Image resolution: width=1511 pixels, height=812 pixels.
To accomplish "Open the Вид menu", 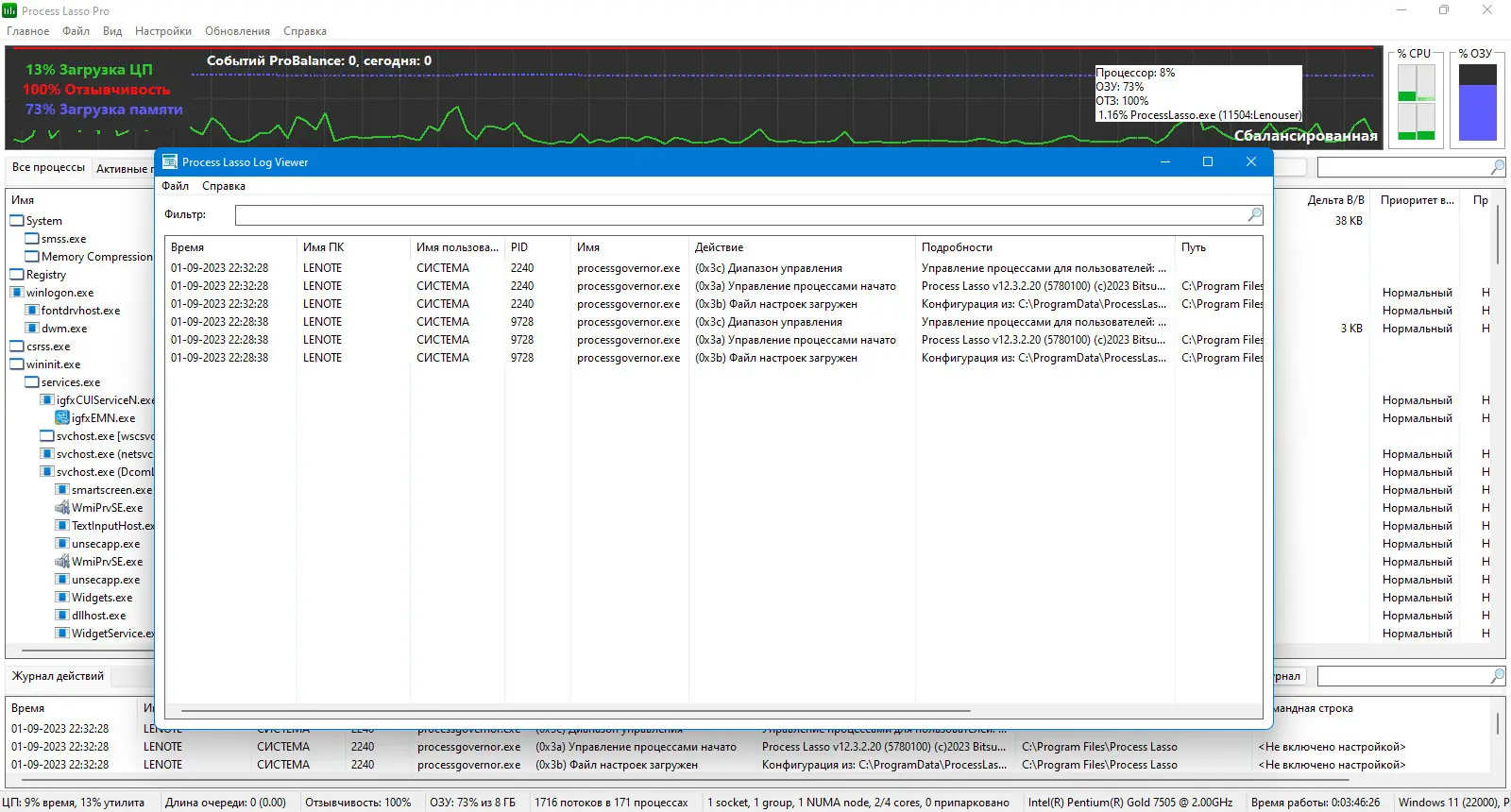I will point(112,31).
